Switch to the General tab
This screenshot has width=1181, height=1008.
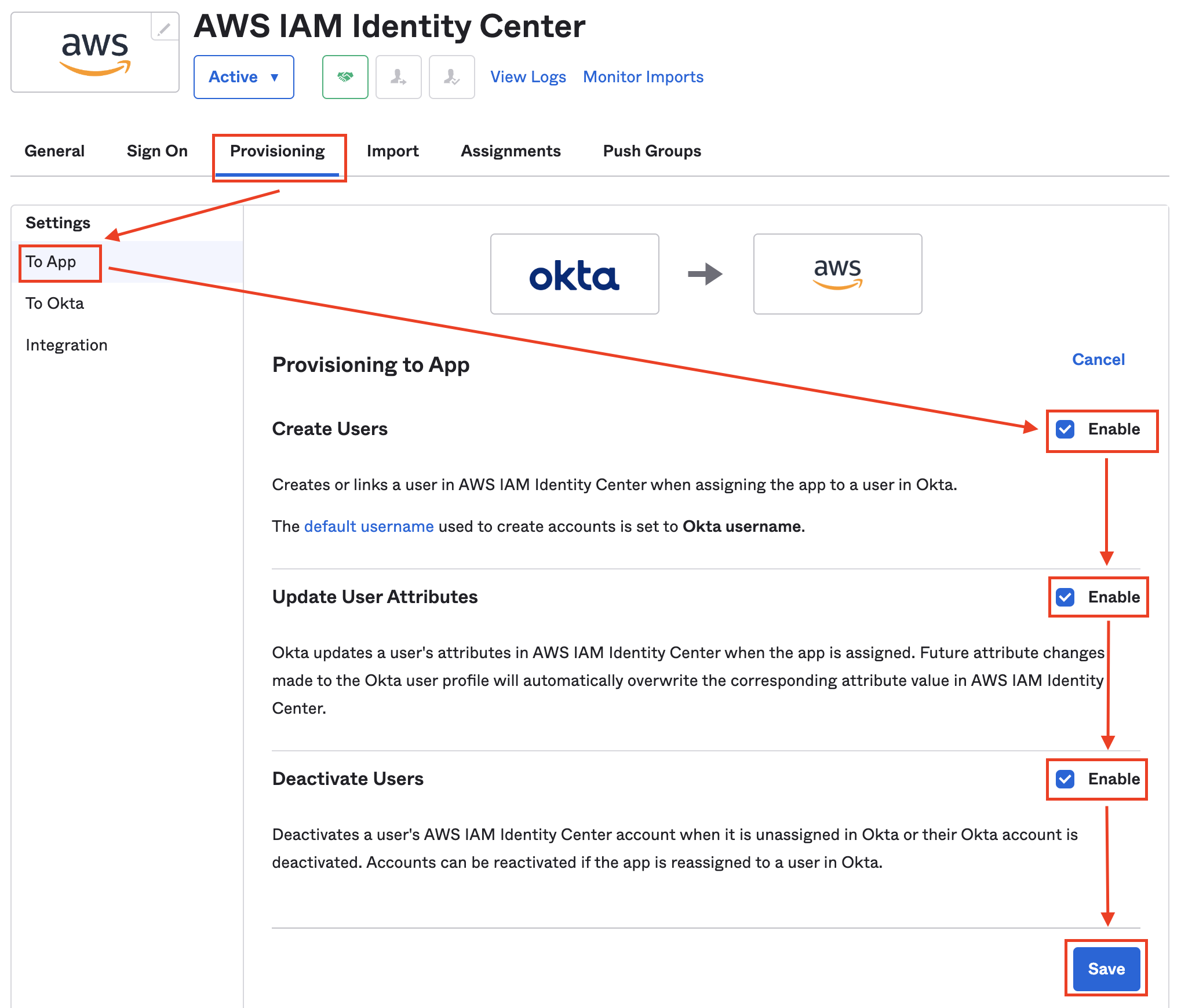coord(54,151)
